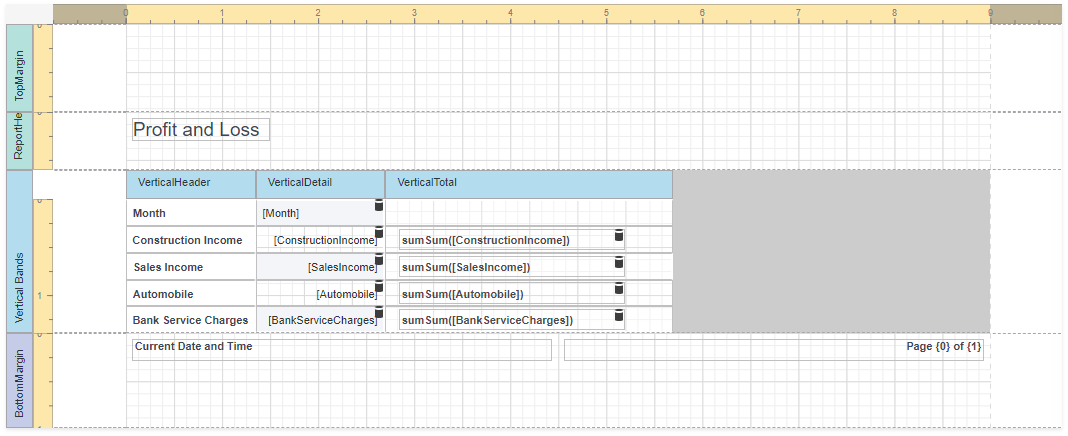Click the database icon on sumSum([Automobile])
Image resolution: width=1068 pixels, height=436 pixels.
(x=618, y=289)
